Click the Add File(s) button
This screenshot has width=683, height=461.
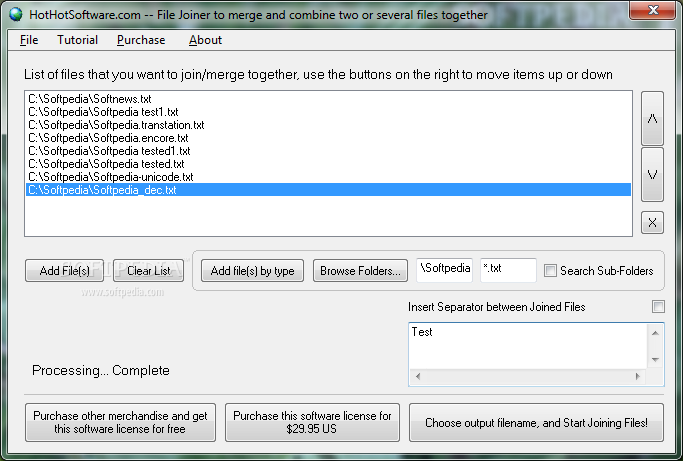(64, 271)
